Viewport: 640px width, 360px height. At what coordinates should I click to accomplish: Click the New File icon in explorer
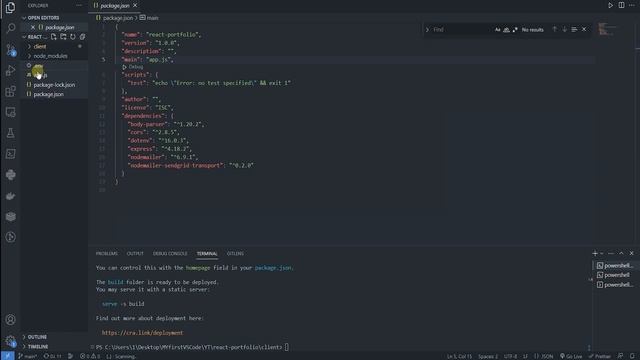[54, 37]
